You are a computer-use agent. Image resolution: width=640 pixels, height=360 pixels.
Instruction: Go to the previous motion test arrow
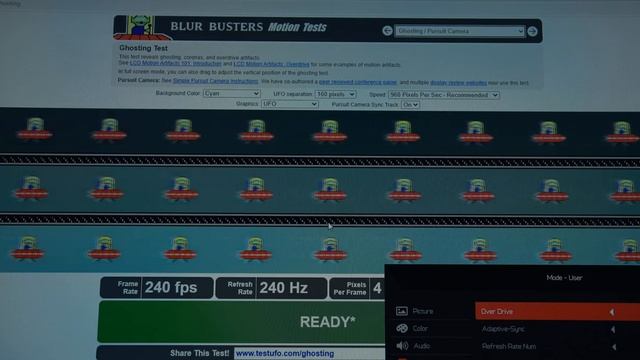coord(387,31)
